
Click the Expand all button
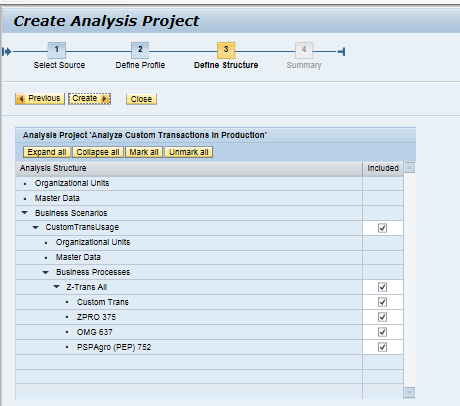47,152
